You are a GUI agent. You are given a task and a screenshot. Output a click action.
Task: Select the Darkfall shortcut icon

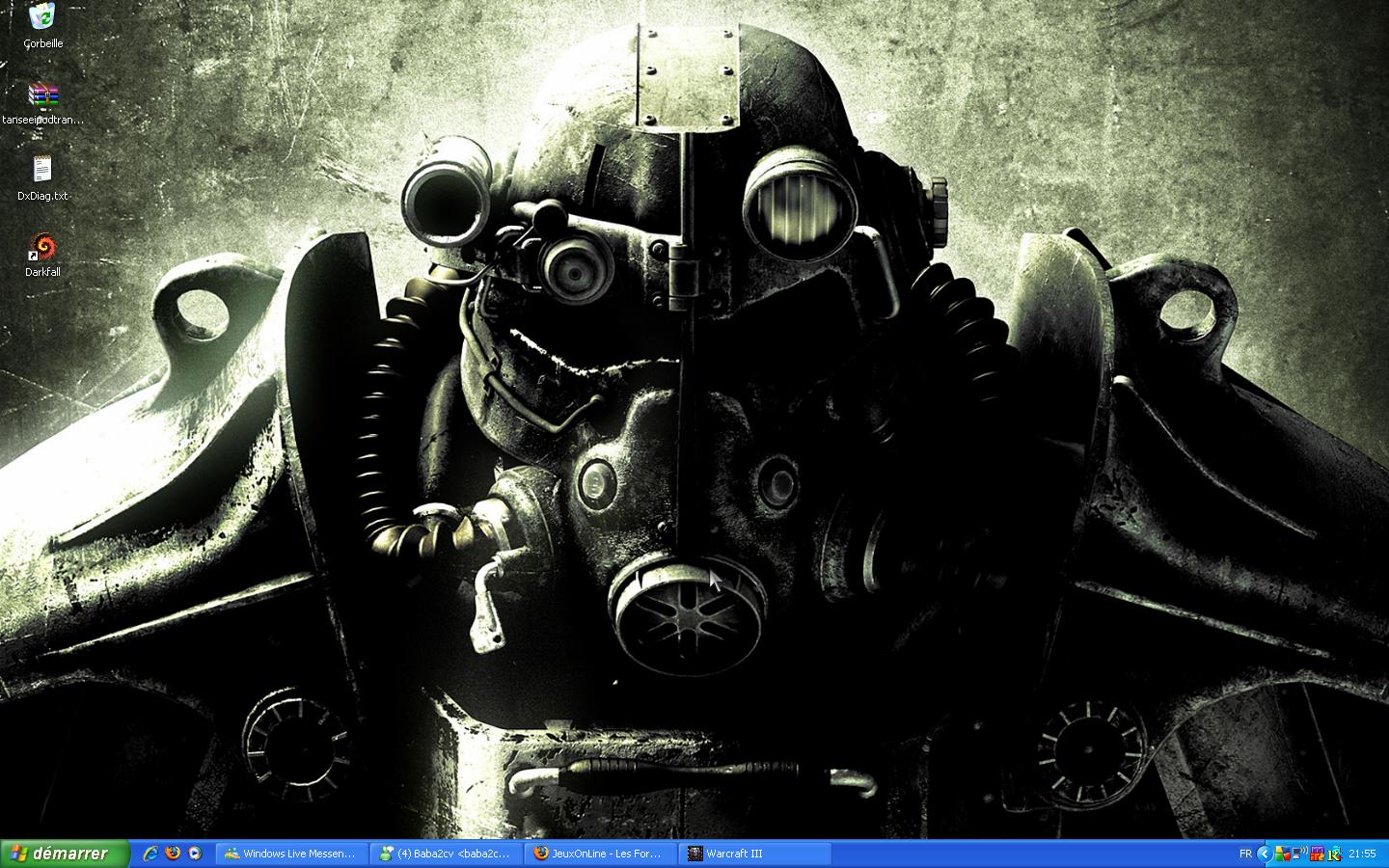tap(42, 256)
